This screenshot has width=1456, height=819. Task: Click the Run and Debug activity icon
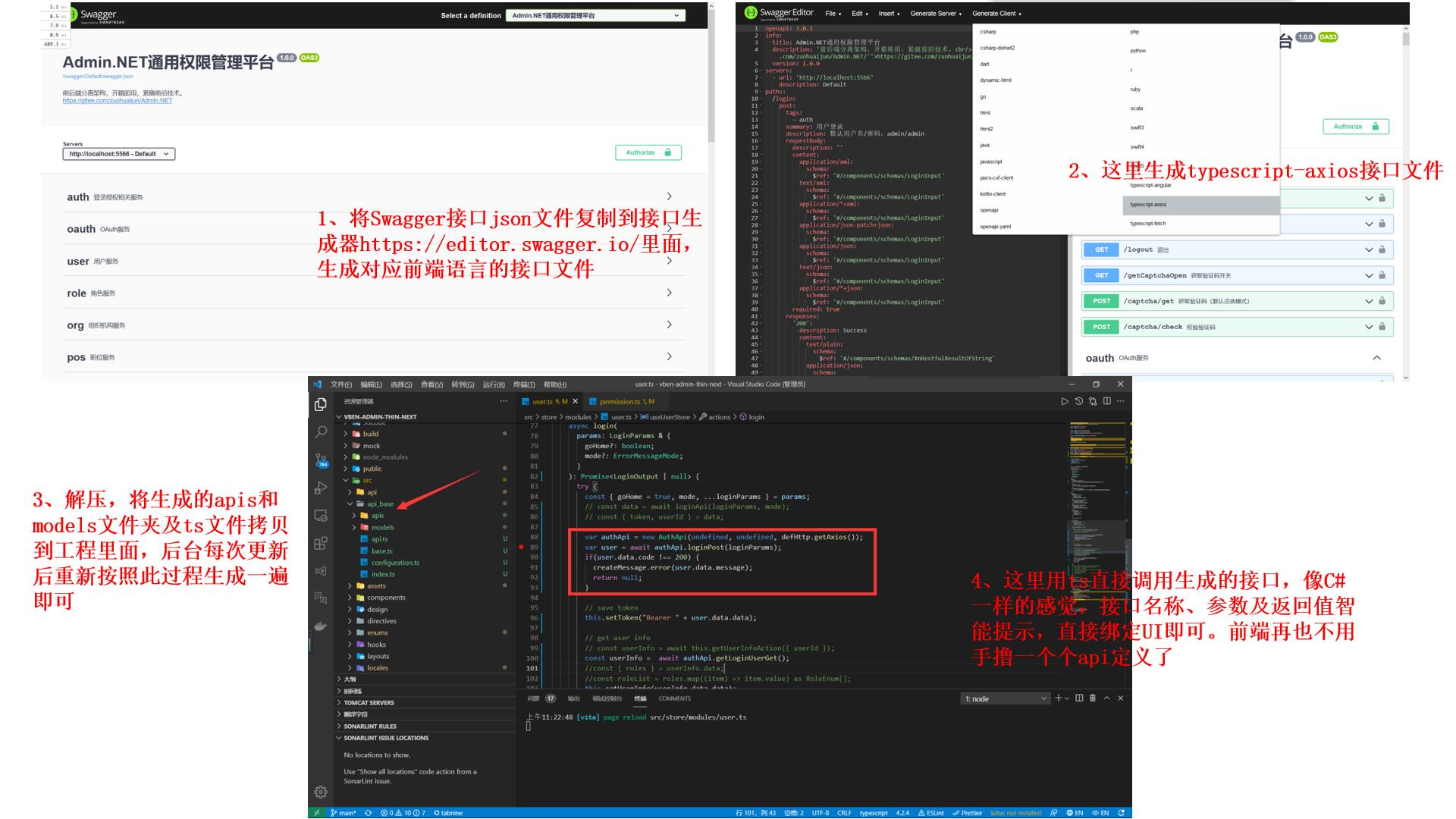pyautogui.click(x=321, y=488)
